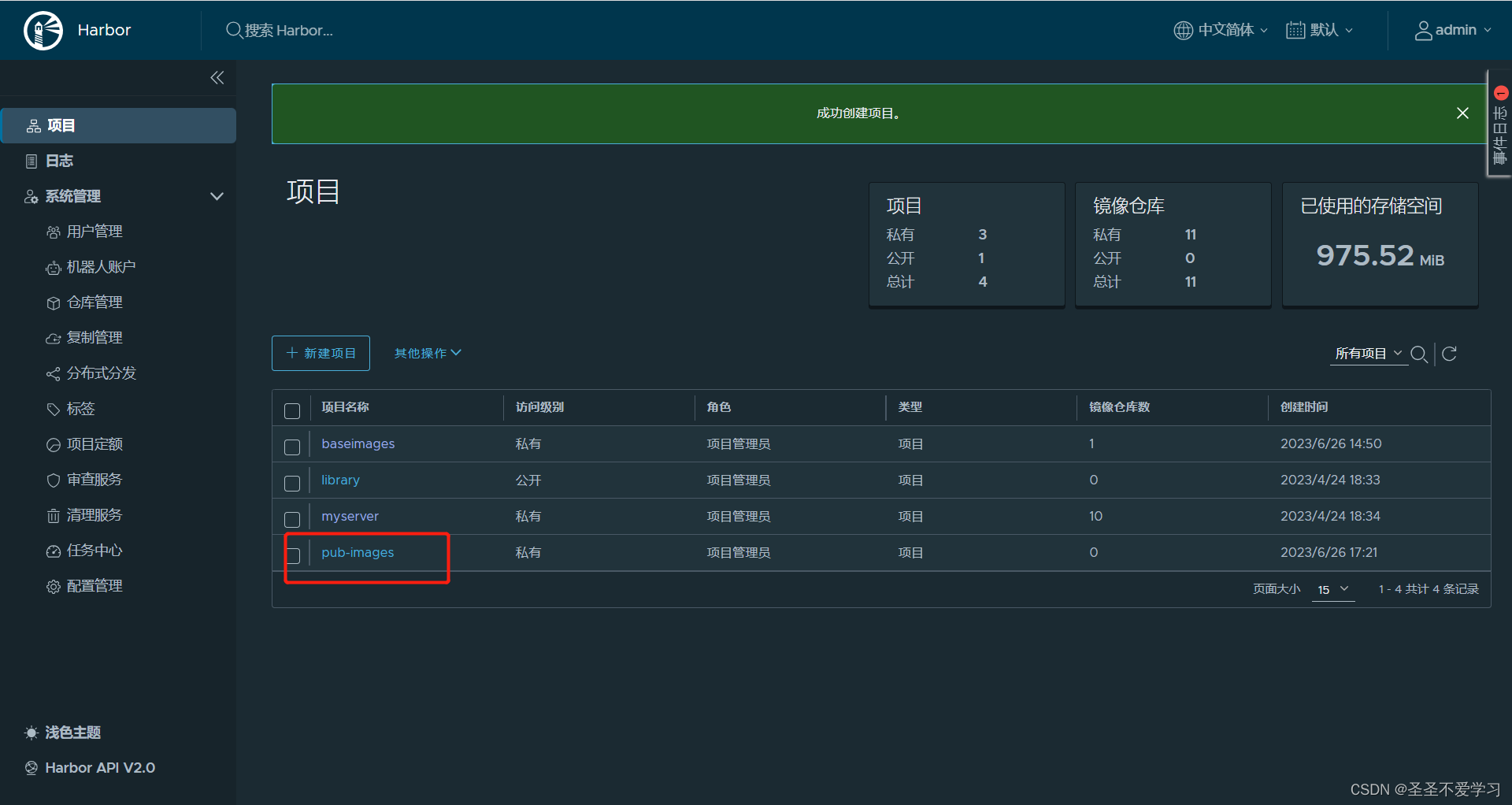Sort by 创建时间 column header
Viewport: 1512px width, 805px height.
coord(1304,406)
